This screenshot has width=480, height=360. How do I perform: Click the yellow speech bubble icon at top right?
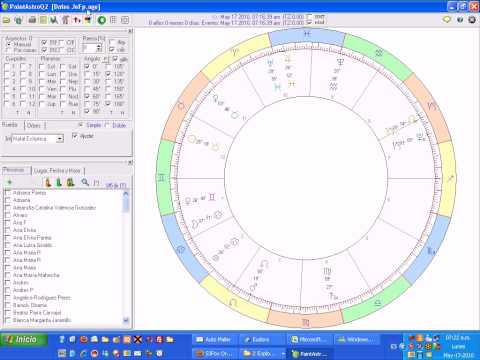(447, 20)
